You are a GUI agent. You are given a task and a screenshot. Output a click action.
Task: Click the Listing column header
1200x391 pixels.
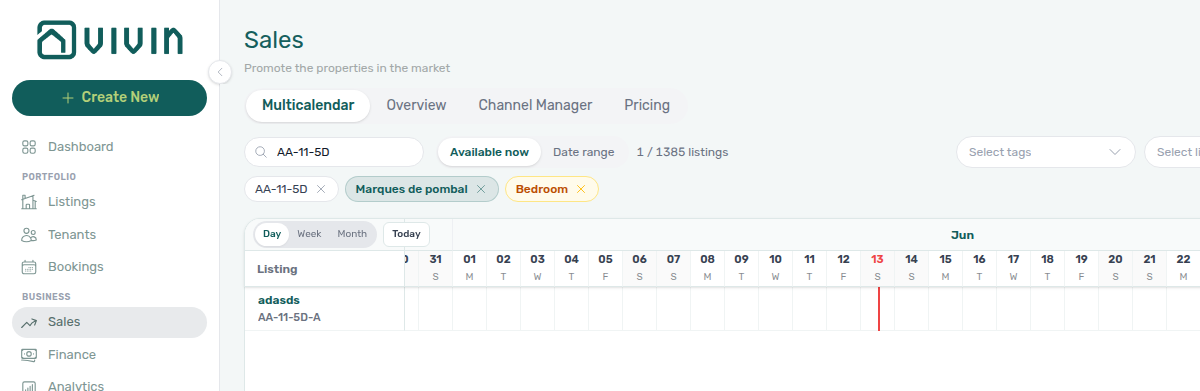coord(277,269)
